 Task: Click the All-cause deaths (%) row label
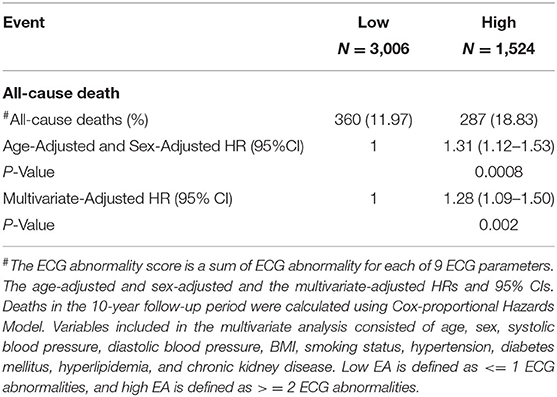tap(75, 120)
